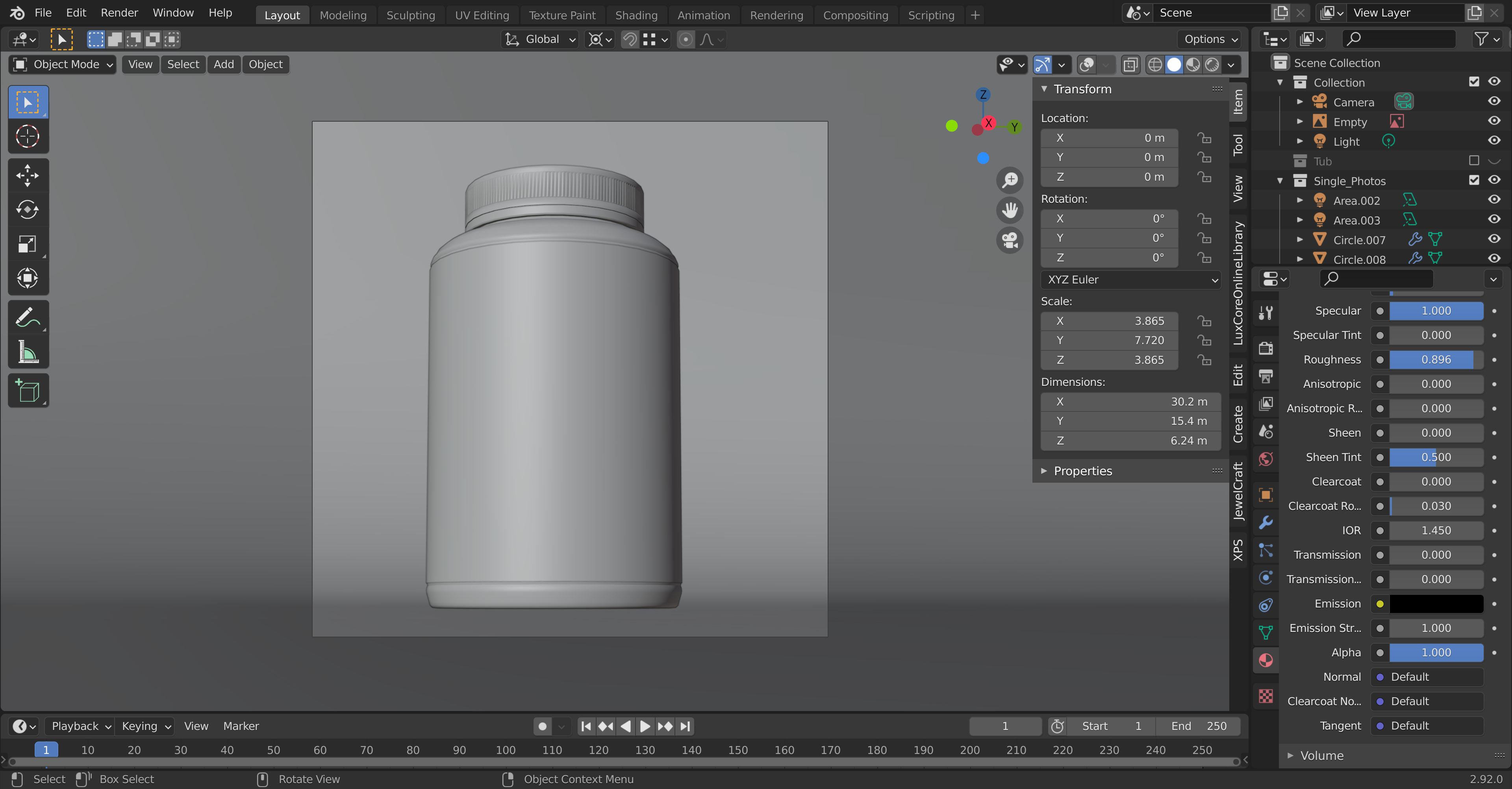Click the Roughness value slider
Image resolution: width=1512 pixels, height=789 pixels.
point(1436,360)
